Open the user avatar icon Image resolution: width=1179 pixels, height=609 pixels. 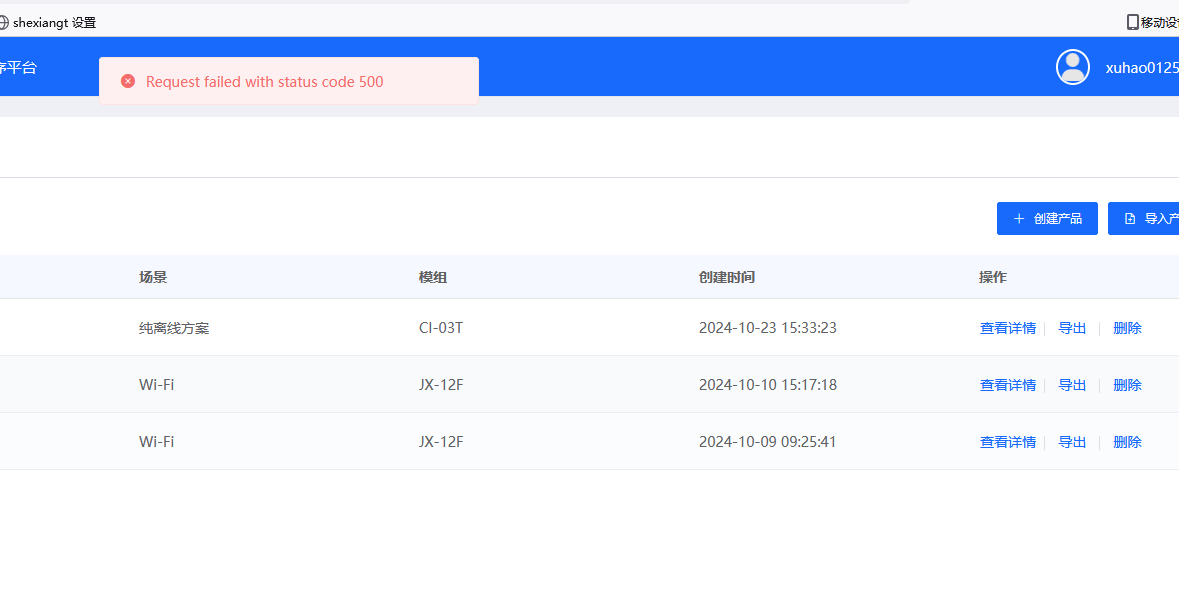click(x=1072, y=67)
